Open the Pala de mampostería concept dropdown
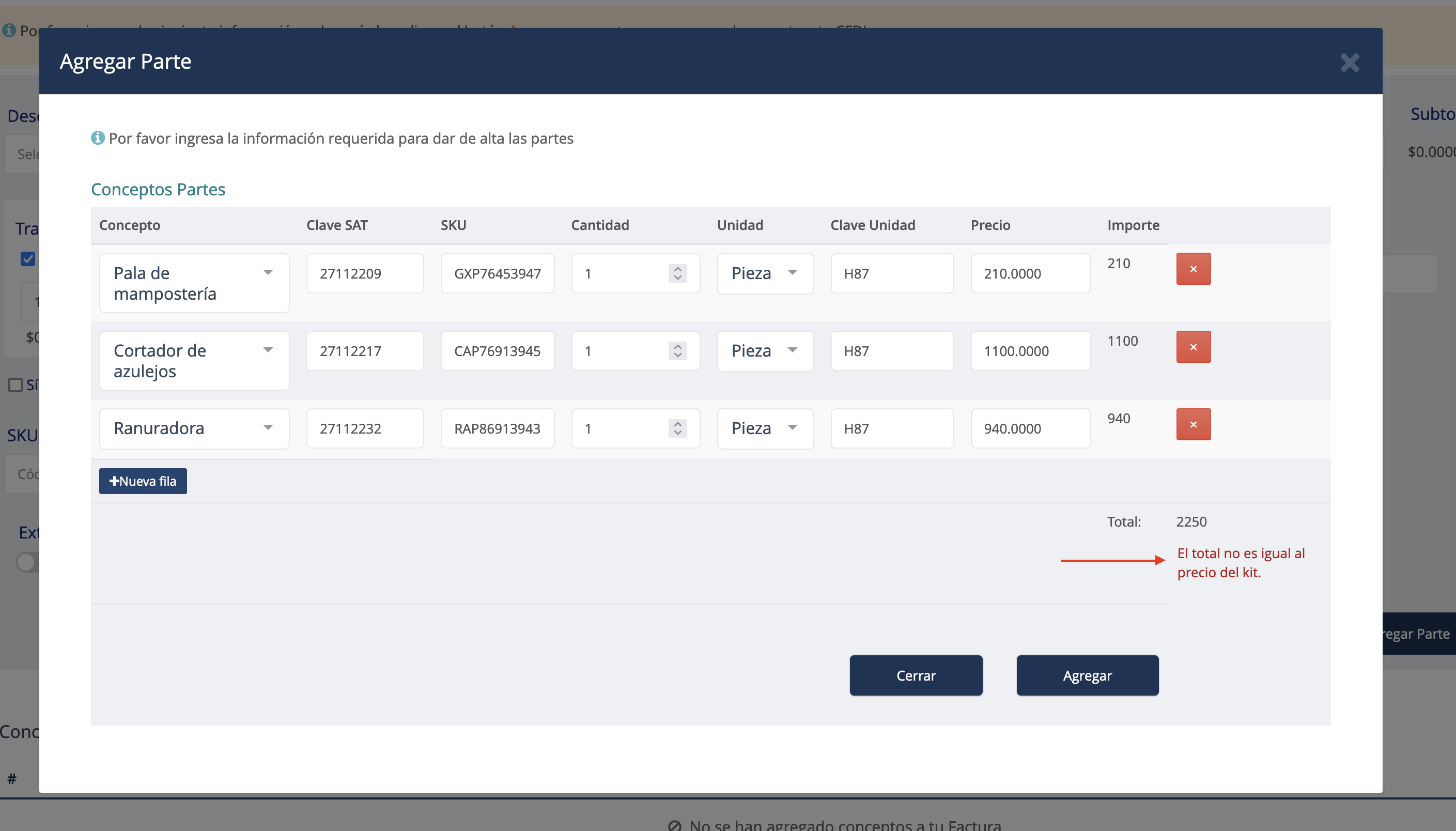The image size is (1456, 831). [195, 283]
